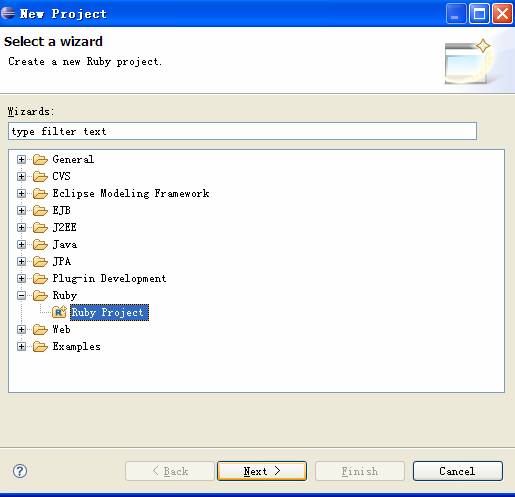Screen dimensions: 515x497
Task: Select the Plug-in Development label
Action: (109, 279)
